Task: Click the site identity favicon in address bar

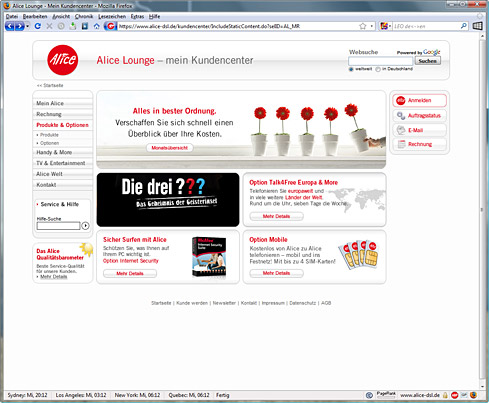Action: point(110,26)
